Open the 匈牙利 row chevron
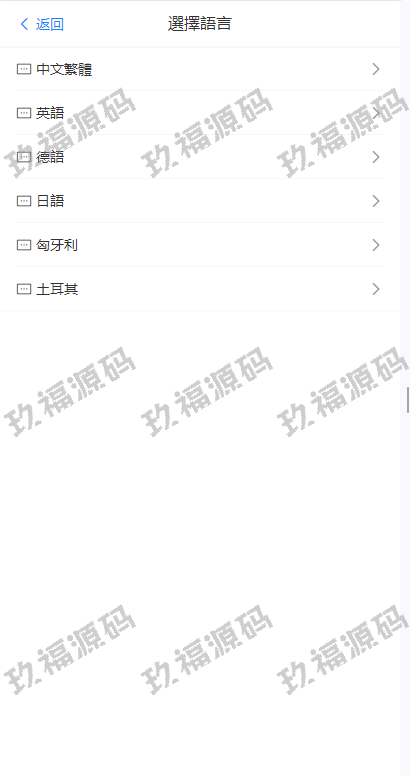The height and width of the screenshot is (776, 410). [376, 245]
